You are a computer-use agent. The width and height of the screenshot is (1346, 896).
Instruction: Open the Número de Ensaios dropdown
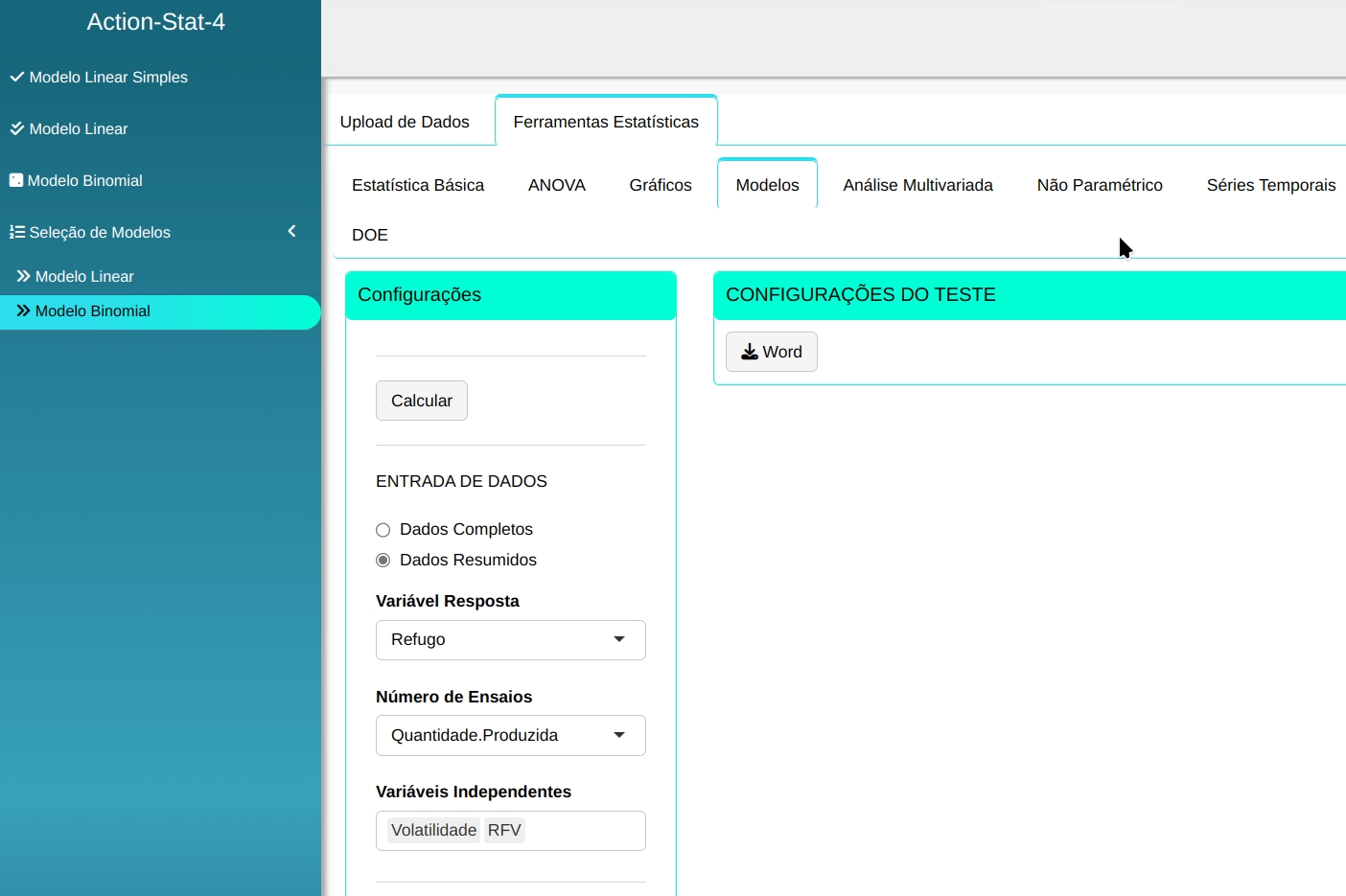point(510,736)
